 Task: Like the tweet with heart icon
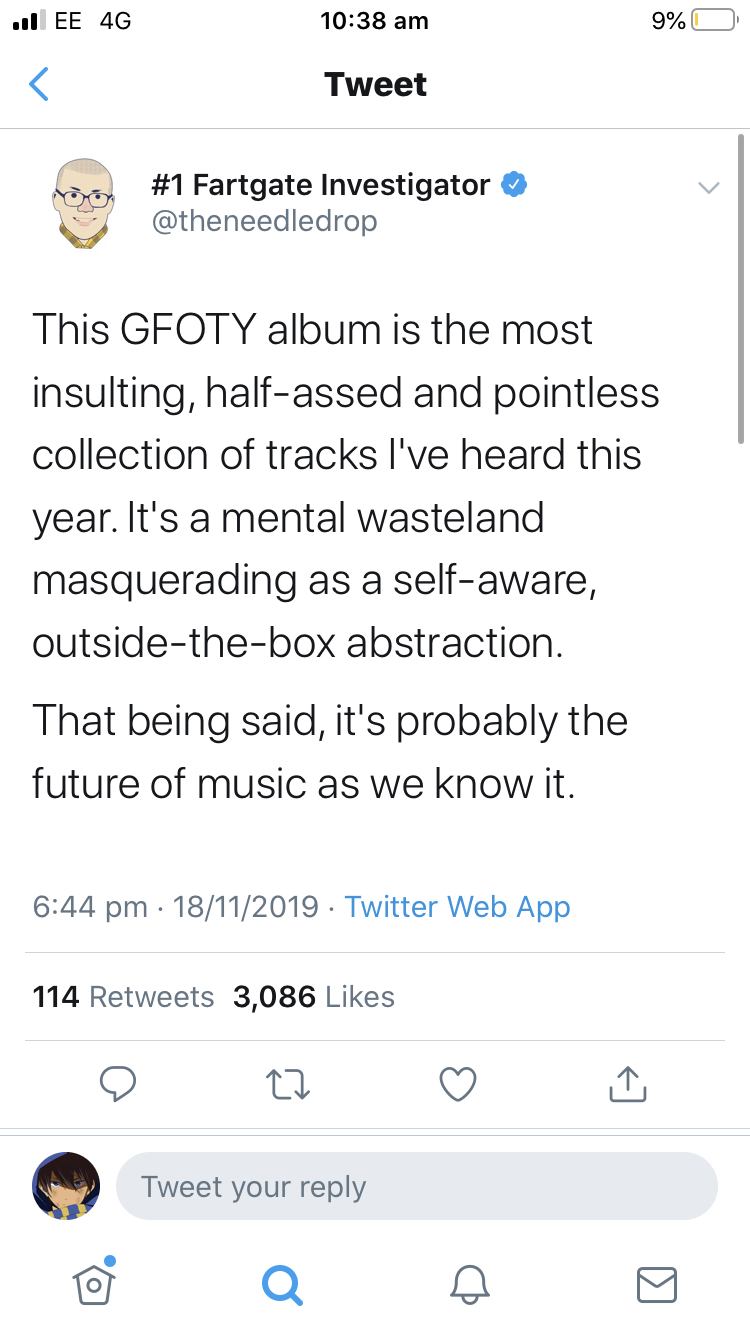(x=458, y=1083)
